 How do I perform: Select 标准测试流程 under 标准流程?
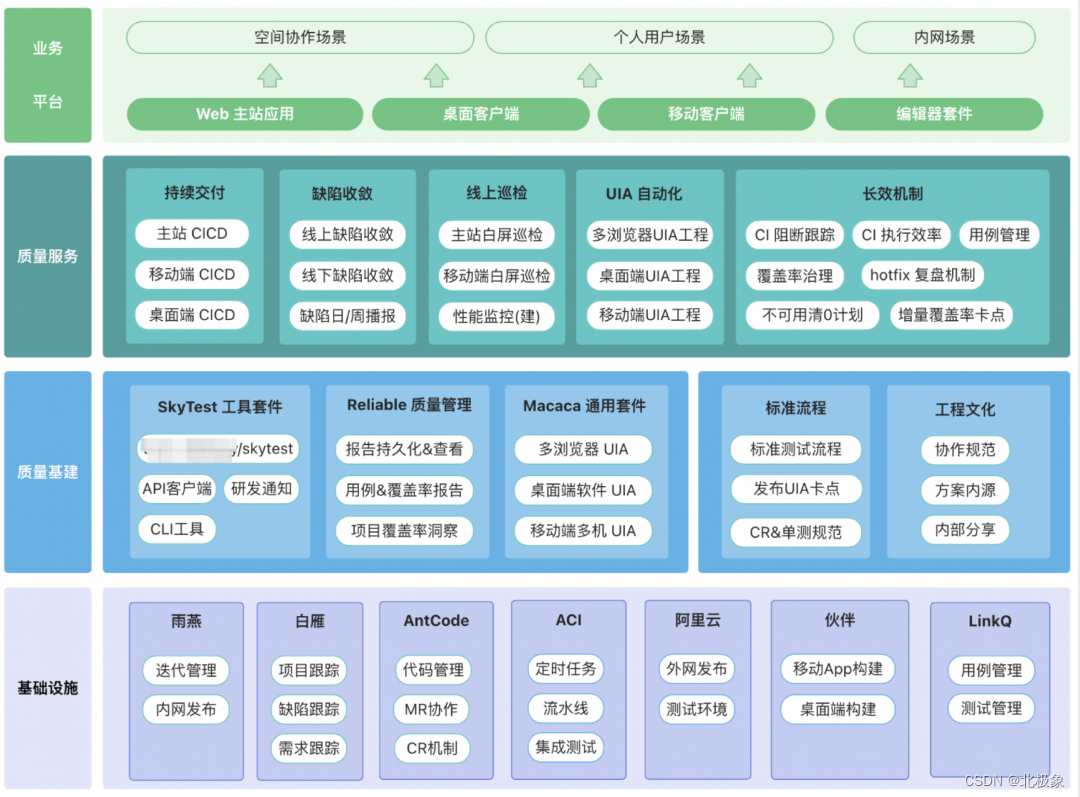coord(795,449)
